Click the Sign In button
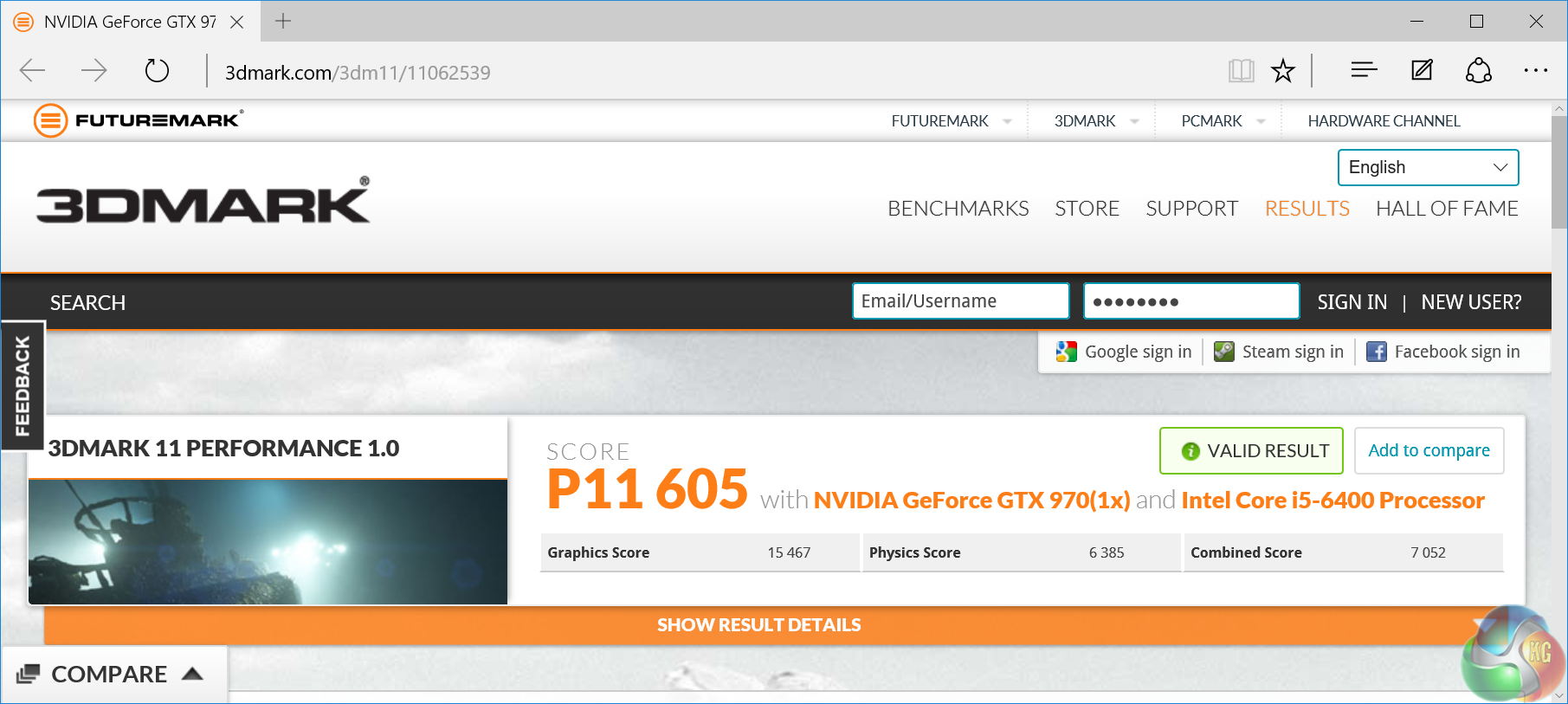Viewport: 1568px width, 704px height. click(1352, 302)
